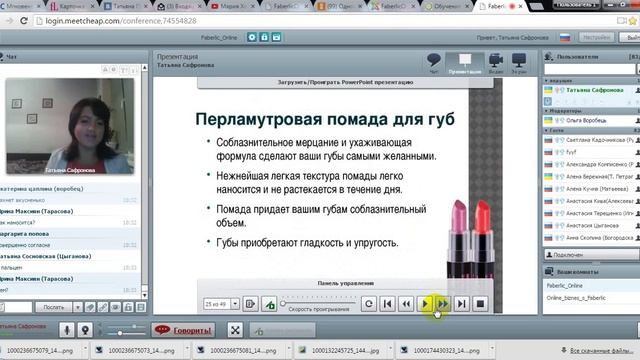Click Загрузить/Проиграть PowerPoint презентацию bar
The image size is (640, 360).
(345, 82)
